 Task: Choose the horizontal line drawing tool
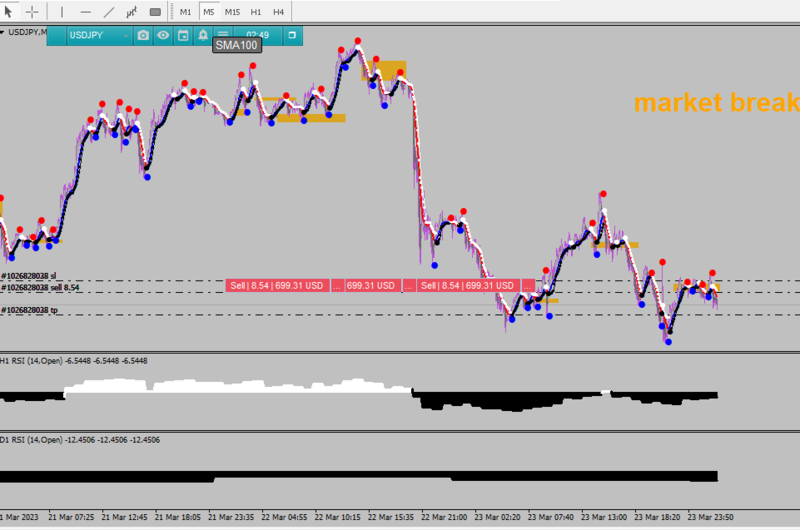(86, 12)
